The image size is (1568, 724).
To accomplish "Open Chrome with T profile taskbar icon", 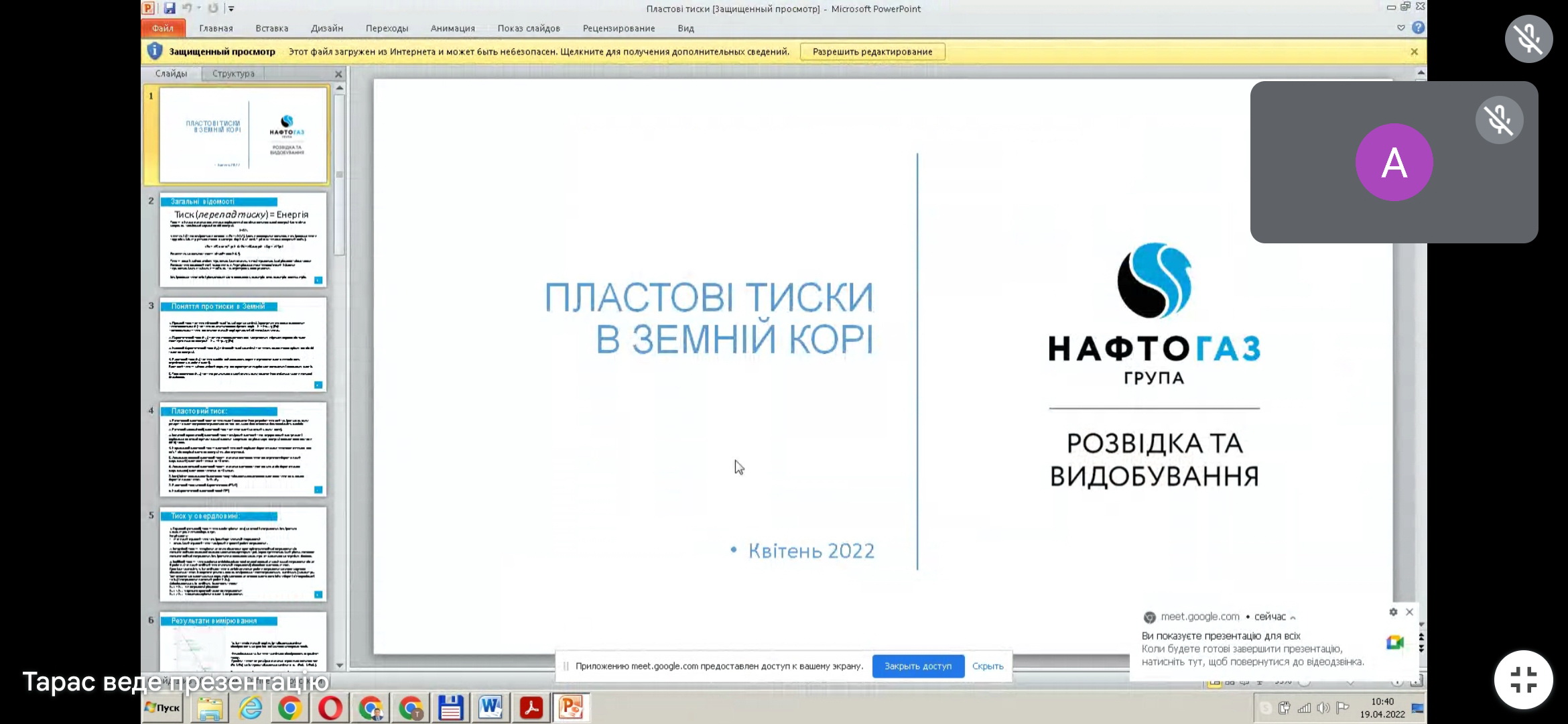I will (x=411, y=708).
